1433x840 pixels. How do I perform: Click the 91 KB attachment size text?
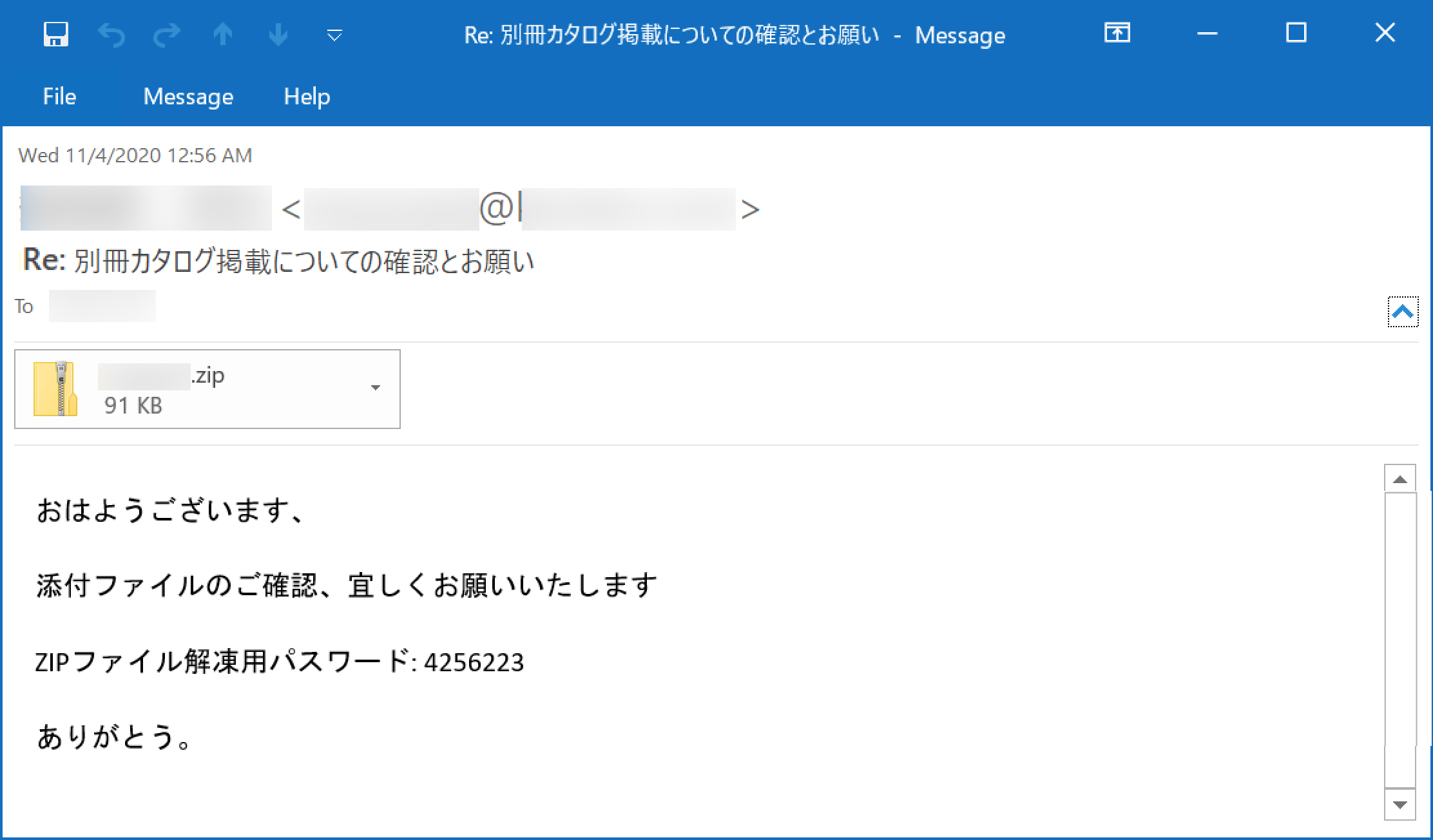coord(133,405)
